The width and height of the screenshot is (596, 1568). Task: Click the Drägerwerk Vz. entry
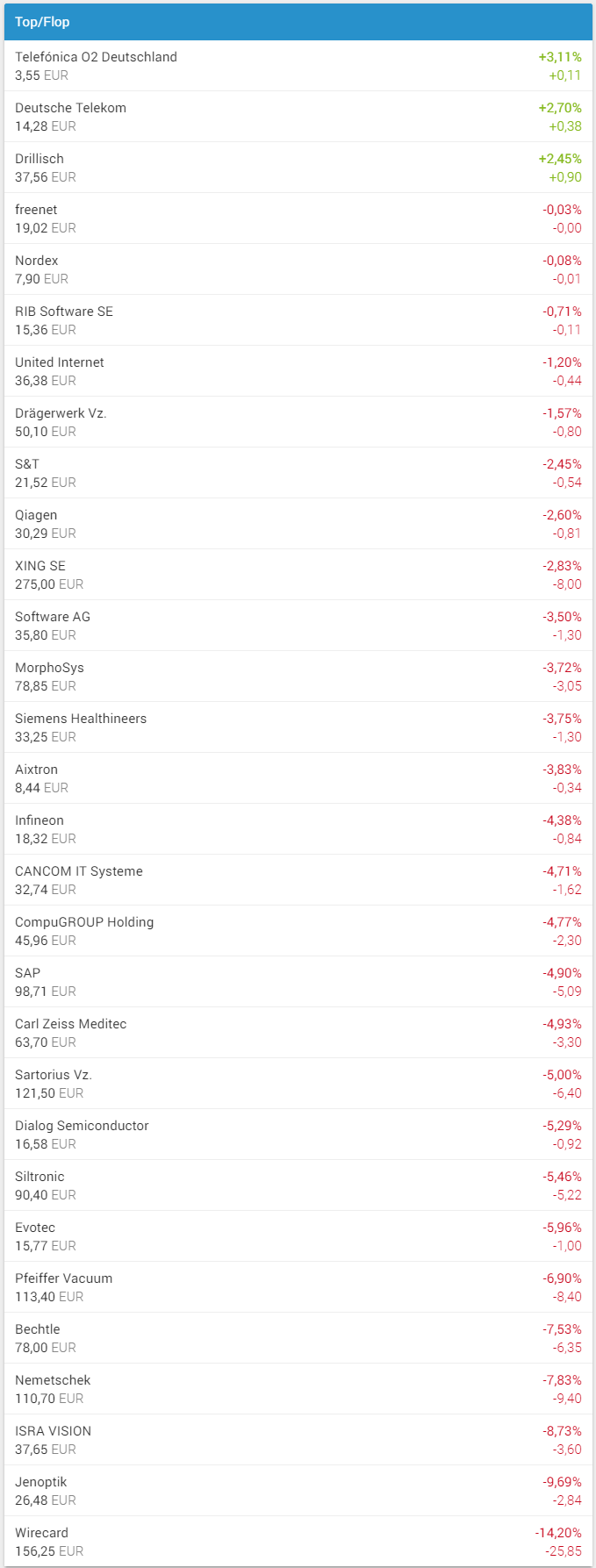click(x=61, y=413)
